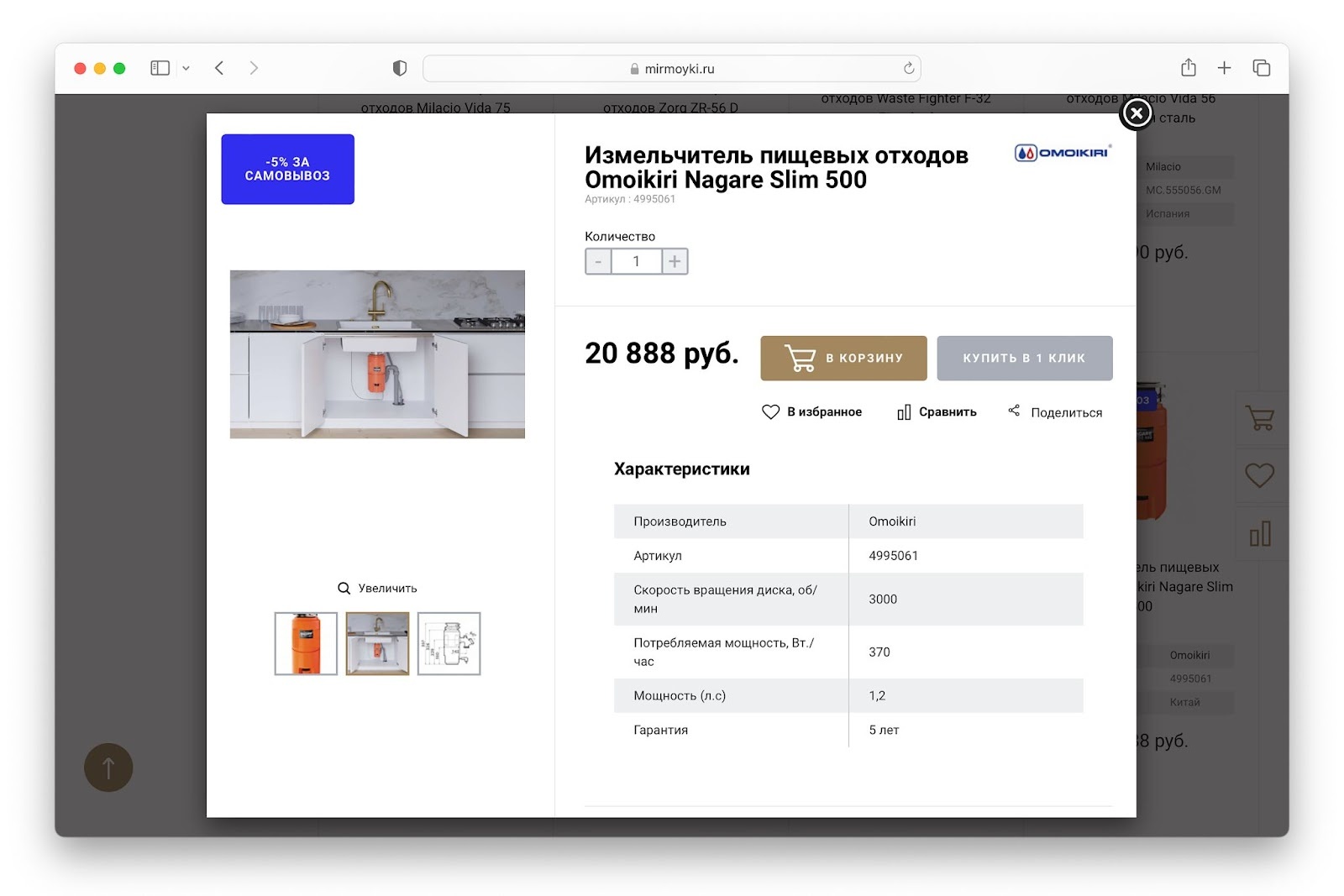Select the kitchen installation thumbnail
Image resolution: width=1344 pixels, height=896 pixels.
(x=378, y=643)
